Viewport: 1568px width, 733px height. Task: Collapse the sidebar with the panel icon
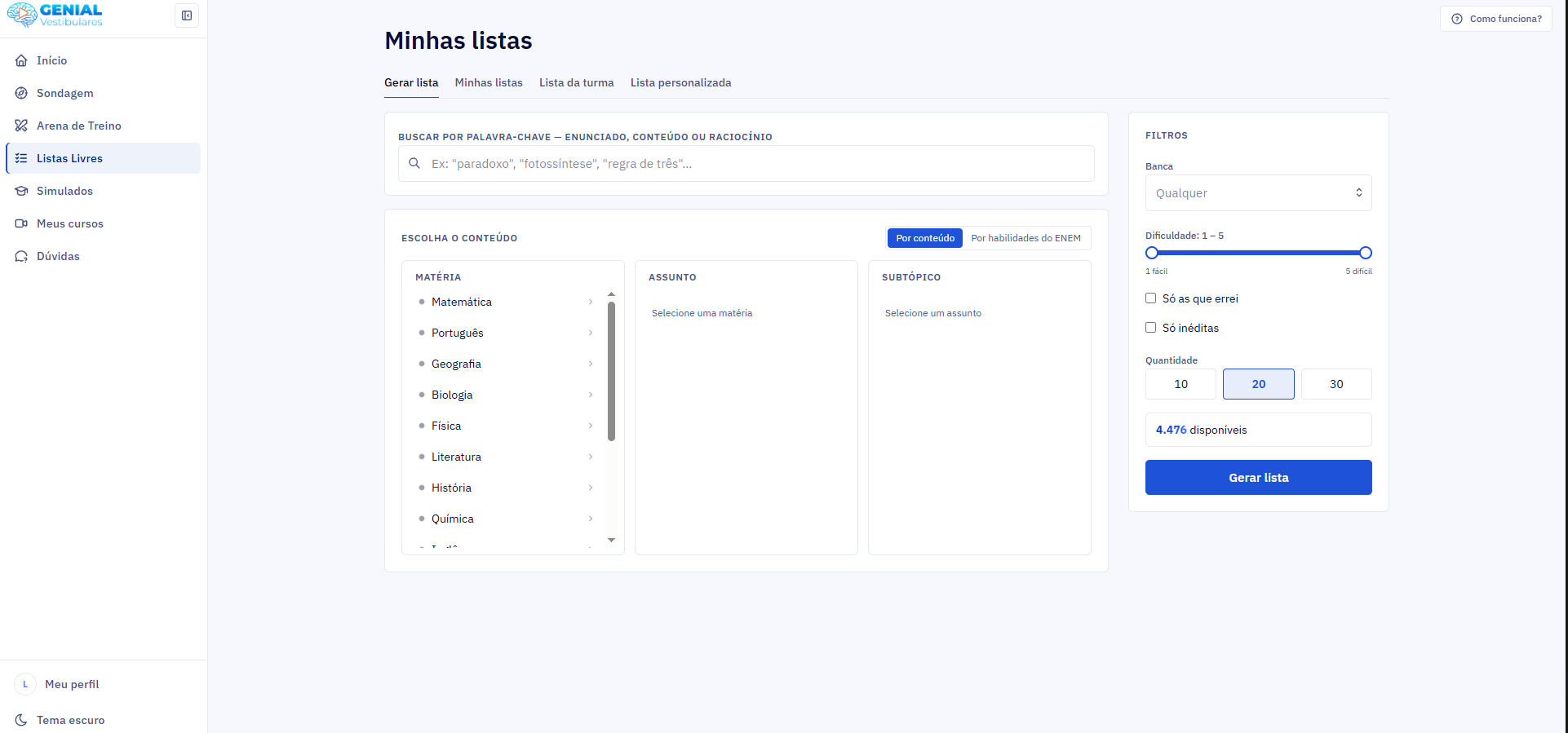(x=187, y=15)
